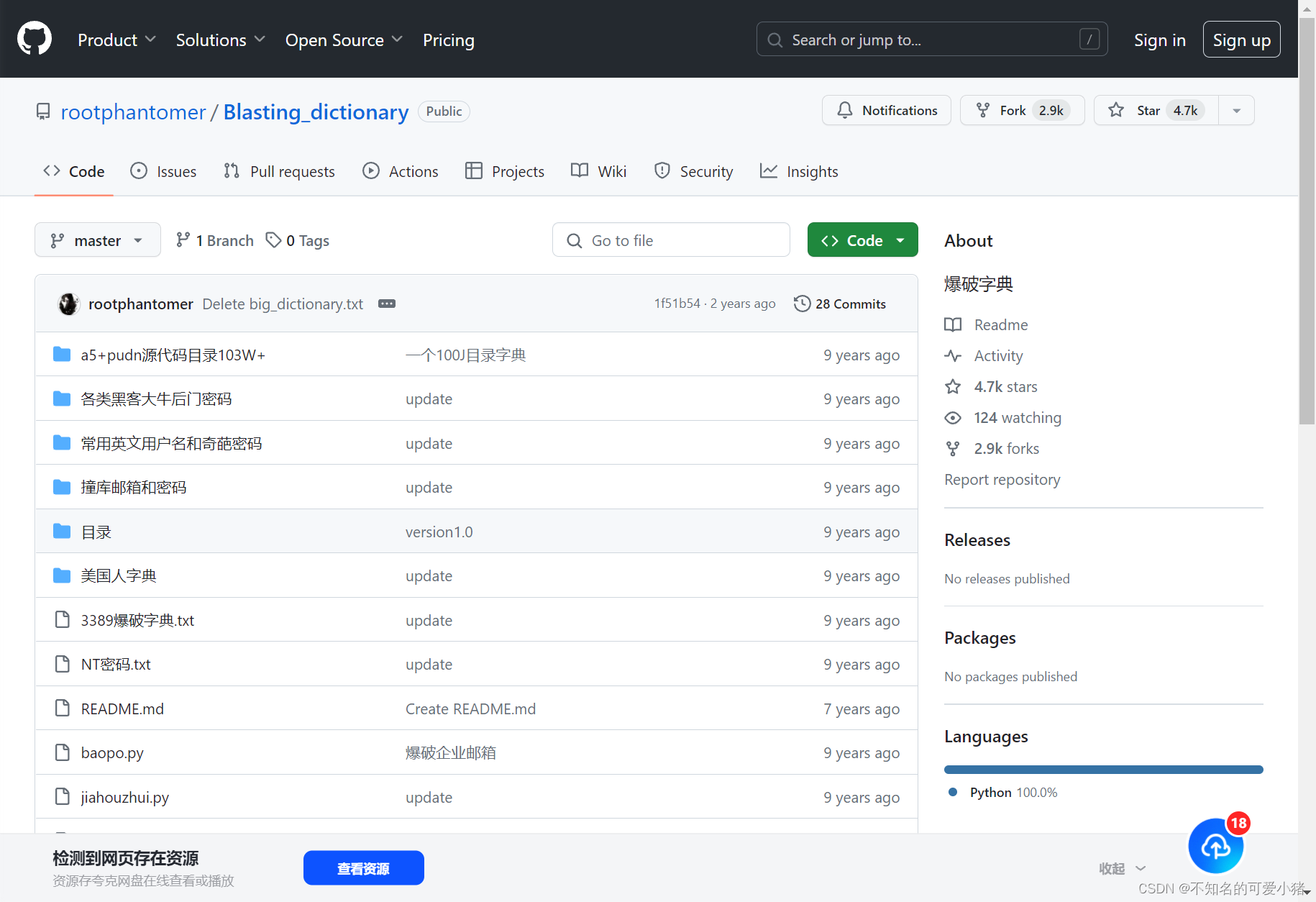Viewport: 1316px width, 902px height.
Task: Expand the green Code dropdown button
Action: pyautogui.click(x=862, y=240)
